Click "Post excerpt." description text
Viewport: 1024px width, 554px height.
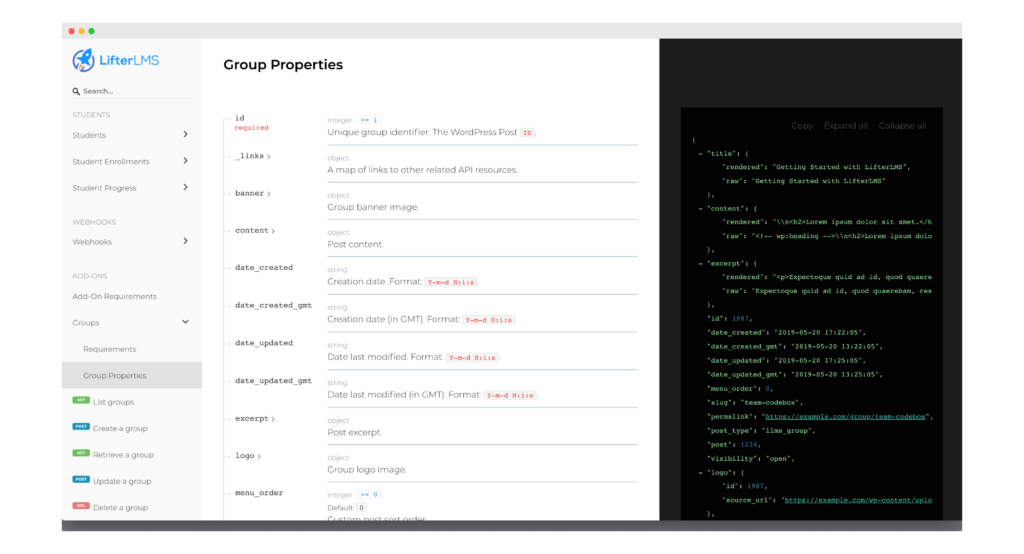pos(355,432)
